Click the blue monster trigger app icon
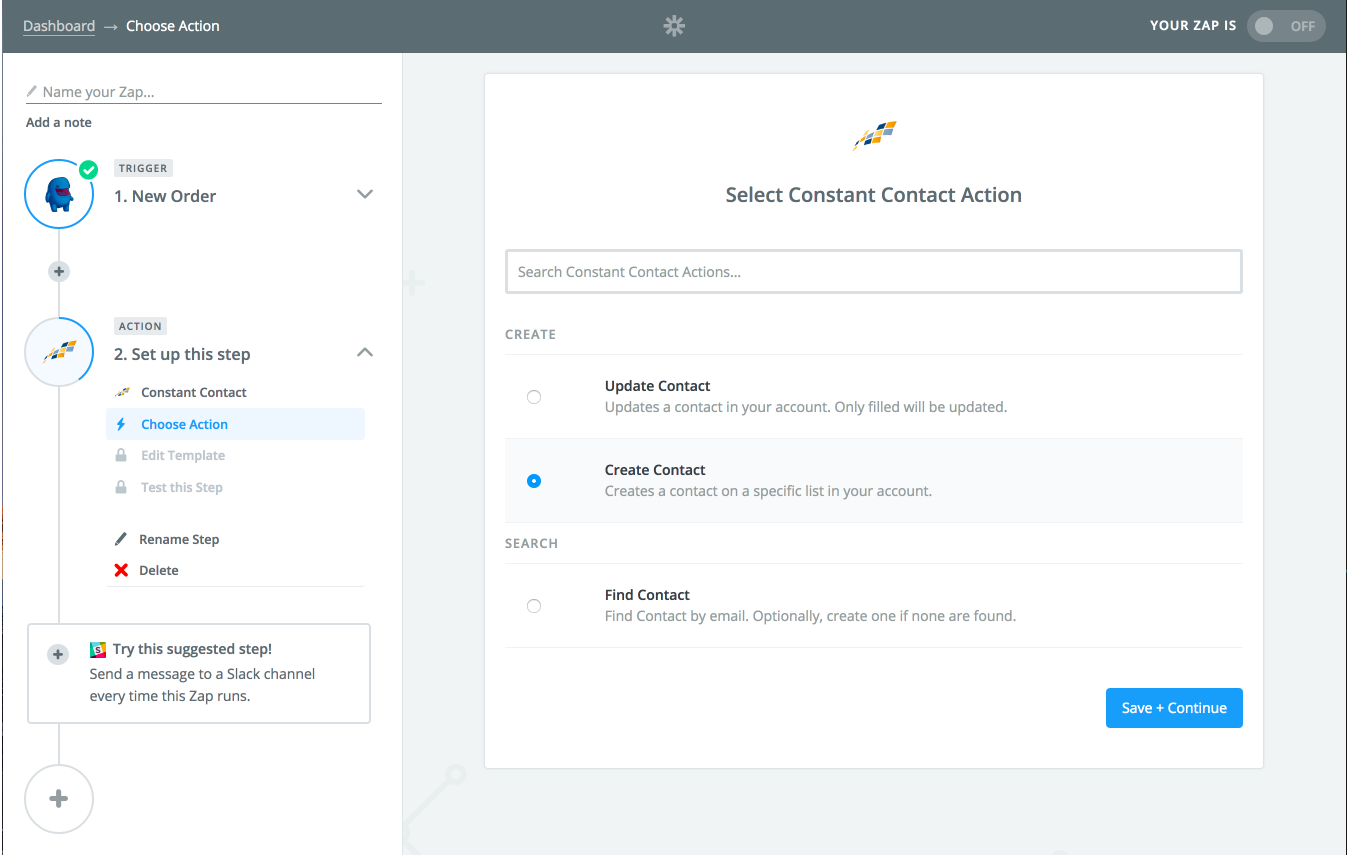Screen dimensions: 1347x855 (59, 194)
